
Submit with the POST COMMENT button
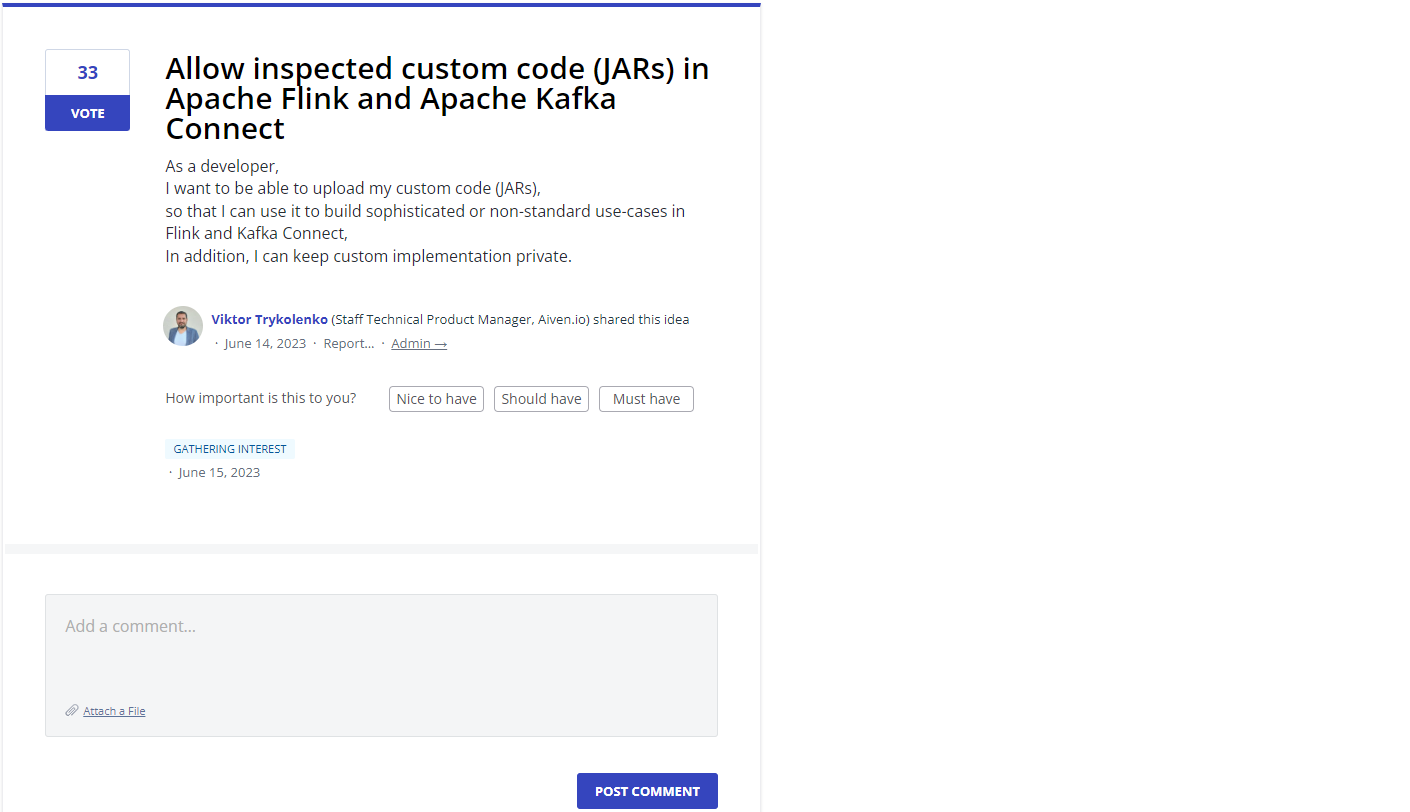tap(647, 791)
